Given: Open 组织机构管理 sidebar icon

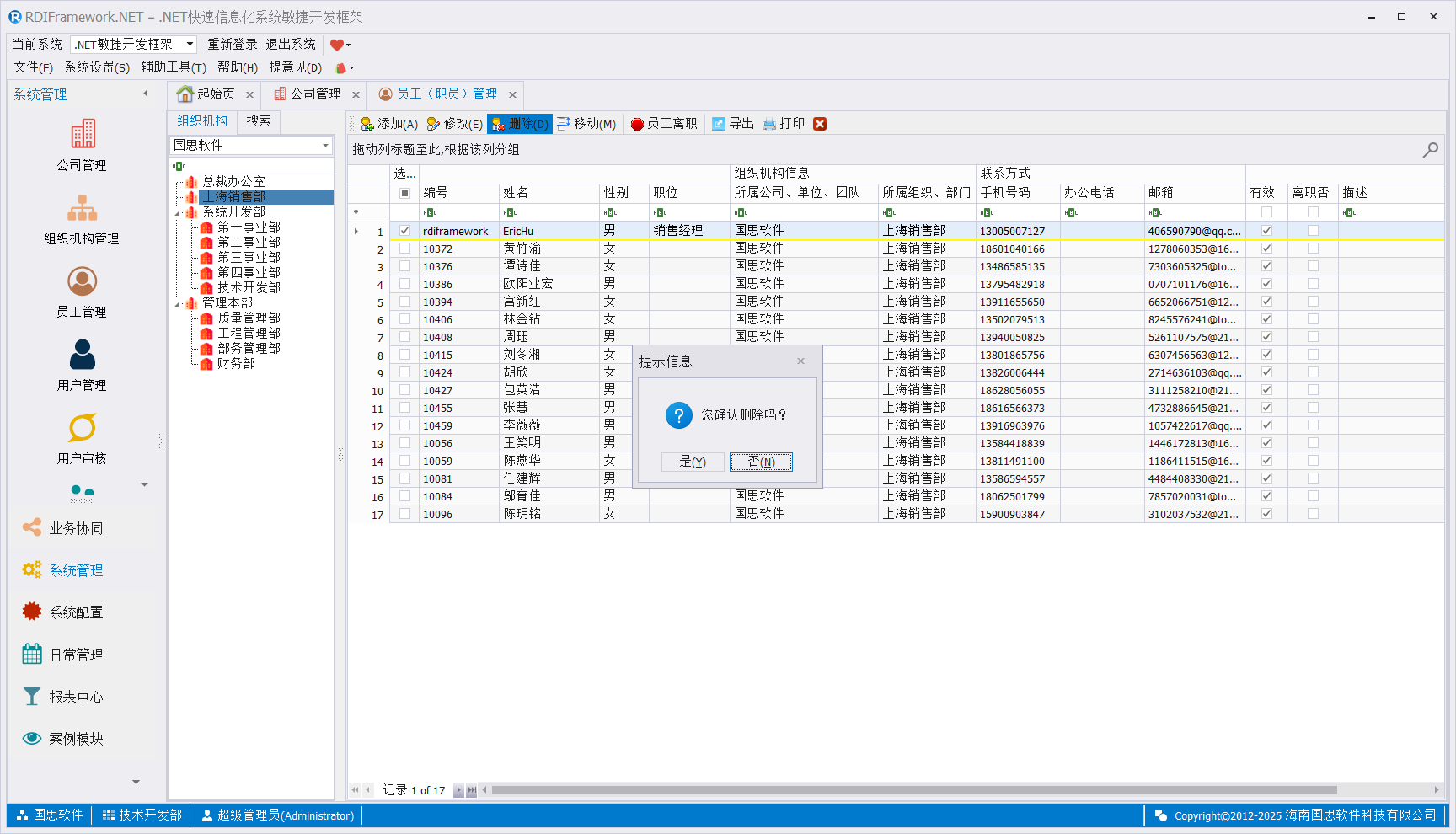Looking at the screenshot, I should [x=82, y=218].
